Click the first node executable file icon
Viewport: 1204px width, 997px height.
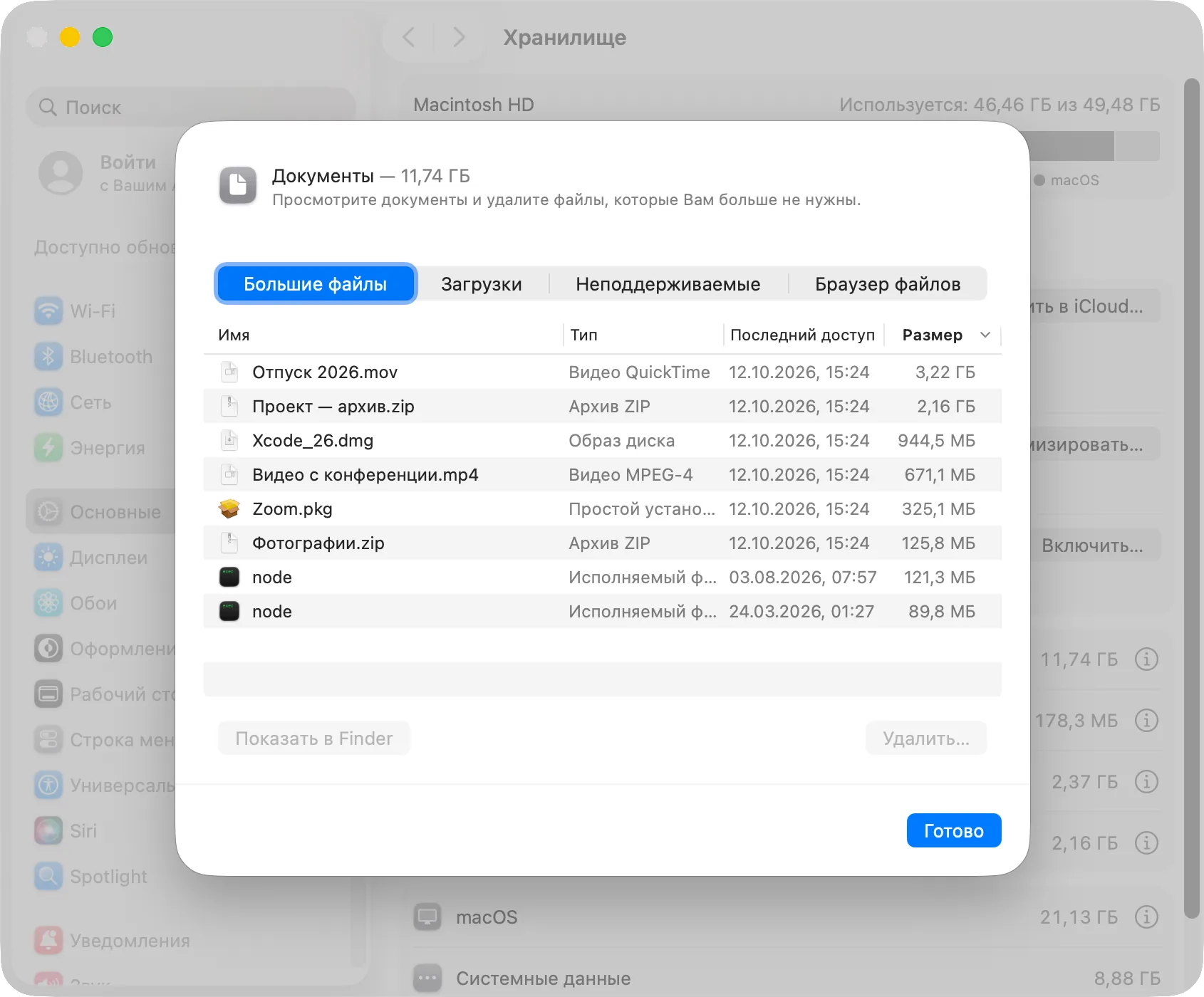[229, 577]
